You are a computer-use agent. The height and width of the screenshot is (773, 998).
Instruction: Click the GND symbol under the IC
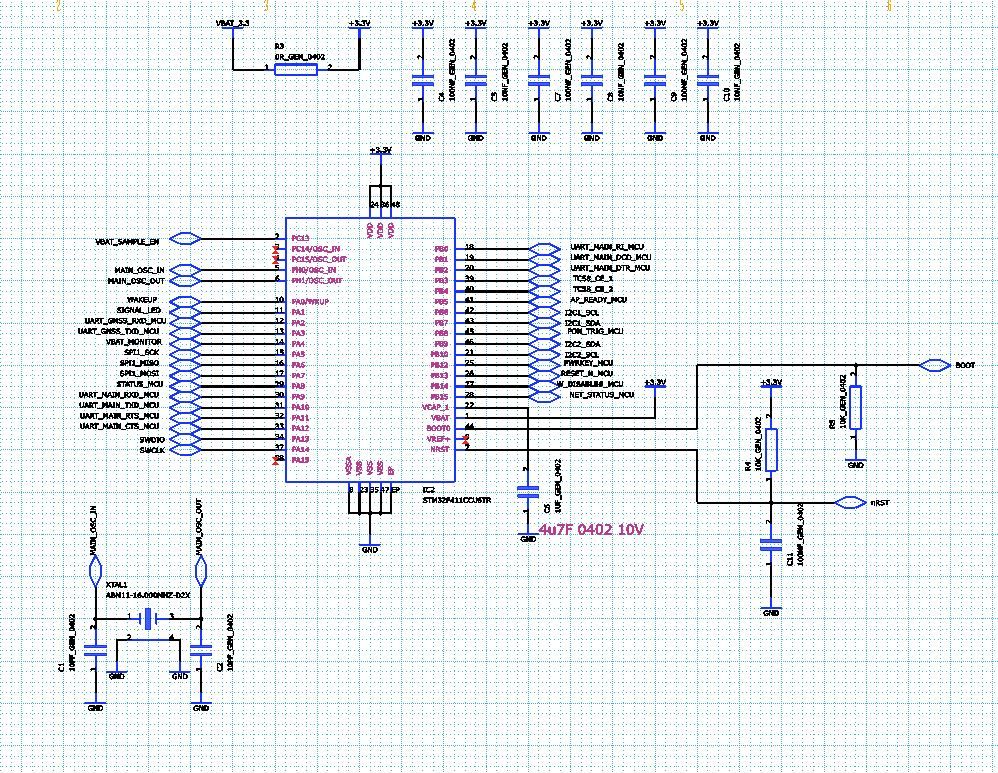pos(369,549)
